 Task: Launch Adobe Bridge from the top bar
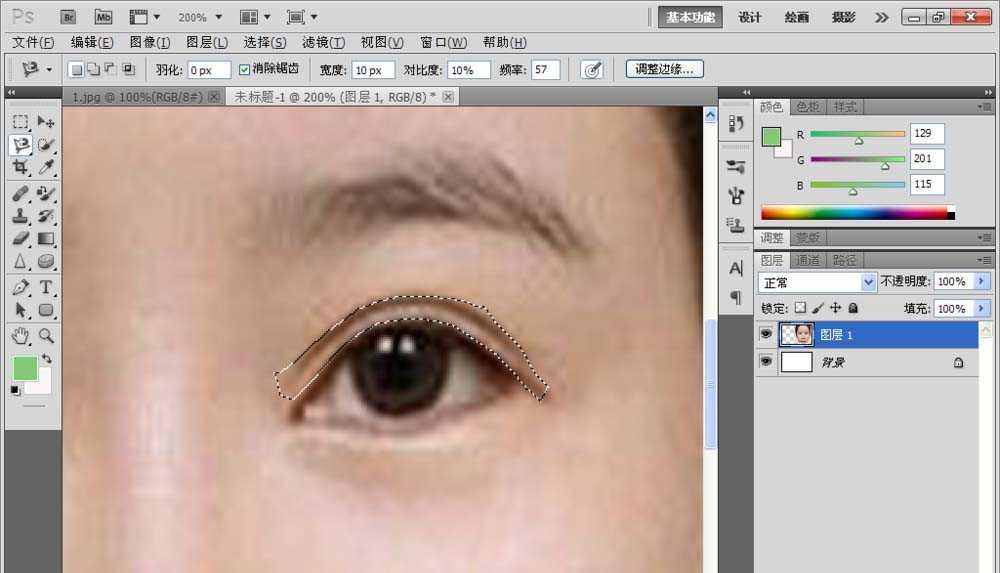point(68,17)
